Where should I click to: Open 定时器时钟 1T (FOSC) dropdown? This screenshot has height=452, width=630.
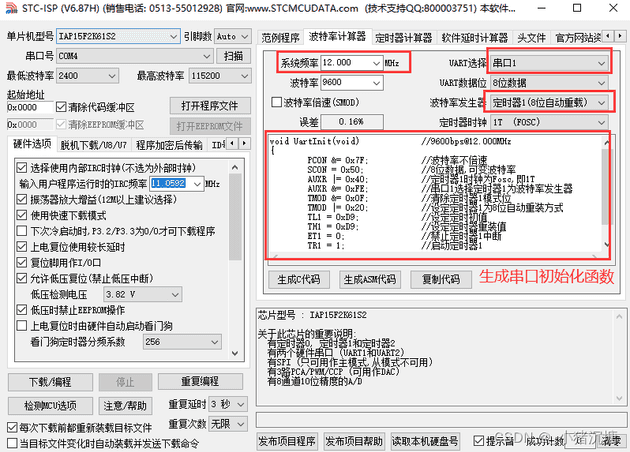549,122
